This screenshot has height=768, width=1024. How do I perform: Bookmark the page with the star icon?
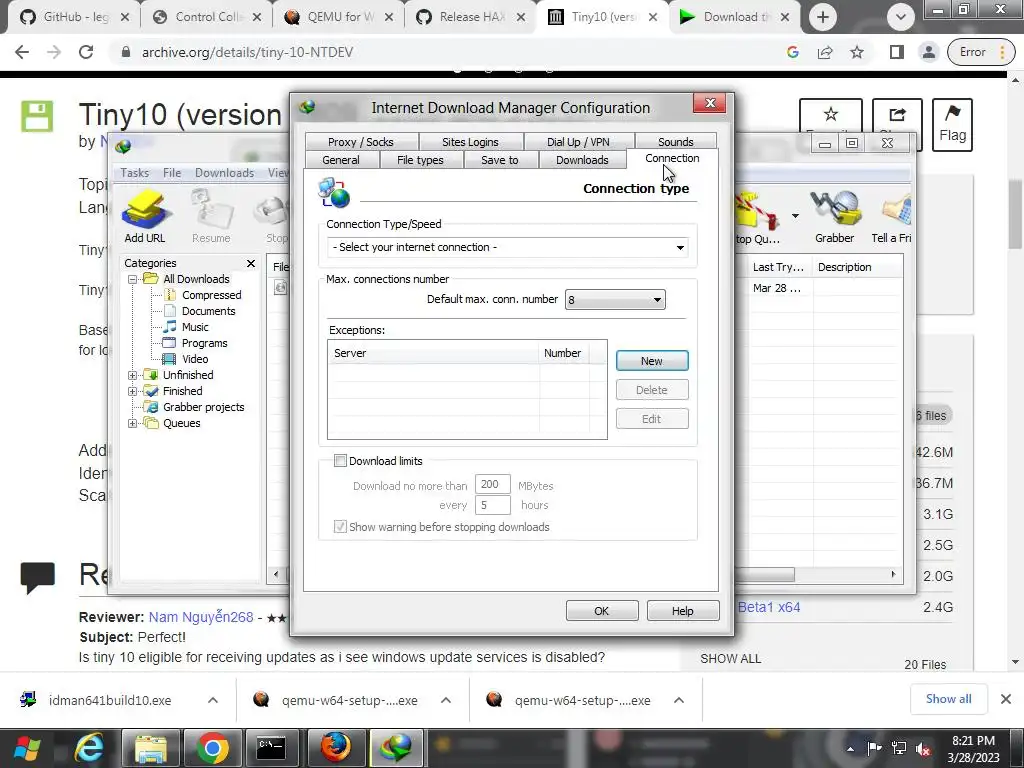(x=857, y=52)
